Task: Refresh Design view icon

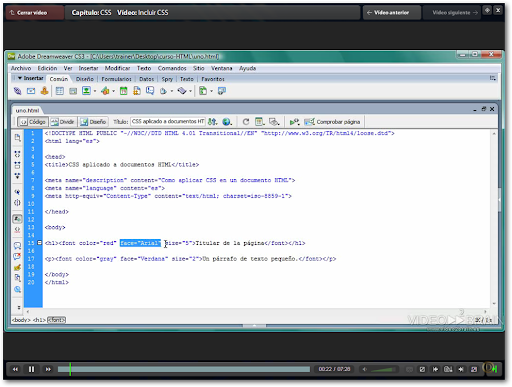Action: pos(246,122)
